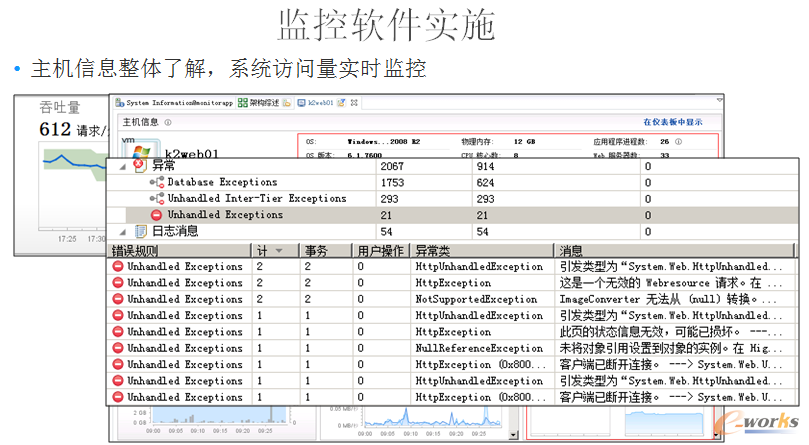Click the red icon on the NotSupportedException row
This screenshot has width=809, height=445.
coord(117,299)
